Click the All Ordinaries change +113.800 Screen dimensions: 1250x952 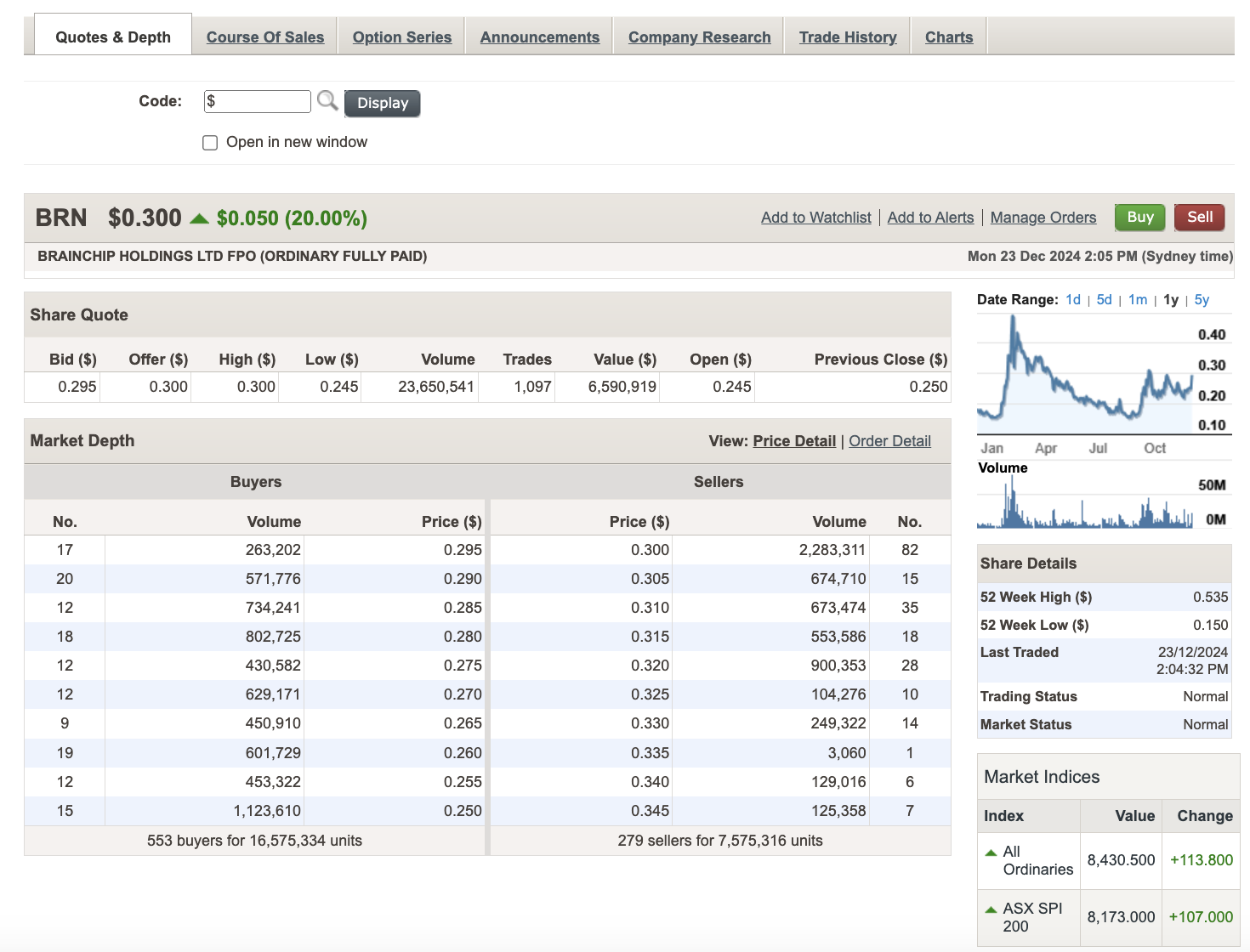(1202, 860)
